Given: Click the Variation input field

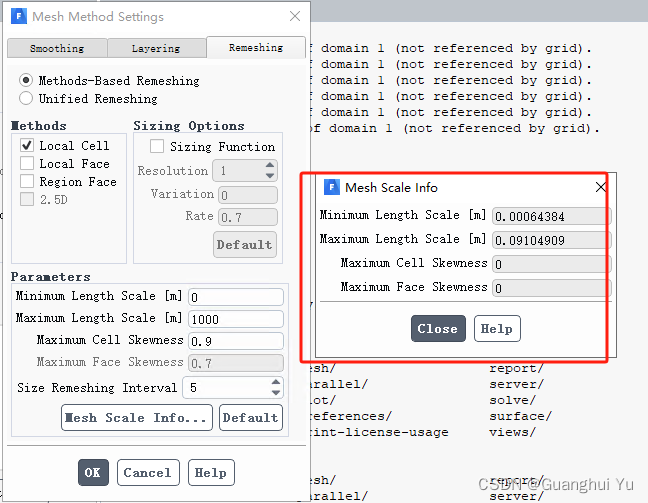Looking at the screenshot, I should [248, 195].
